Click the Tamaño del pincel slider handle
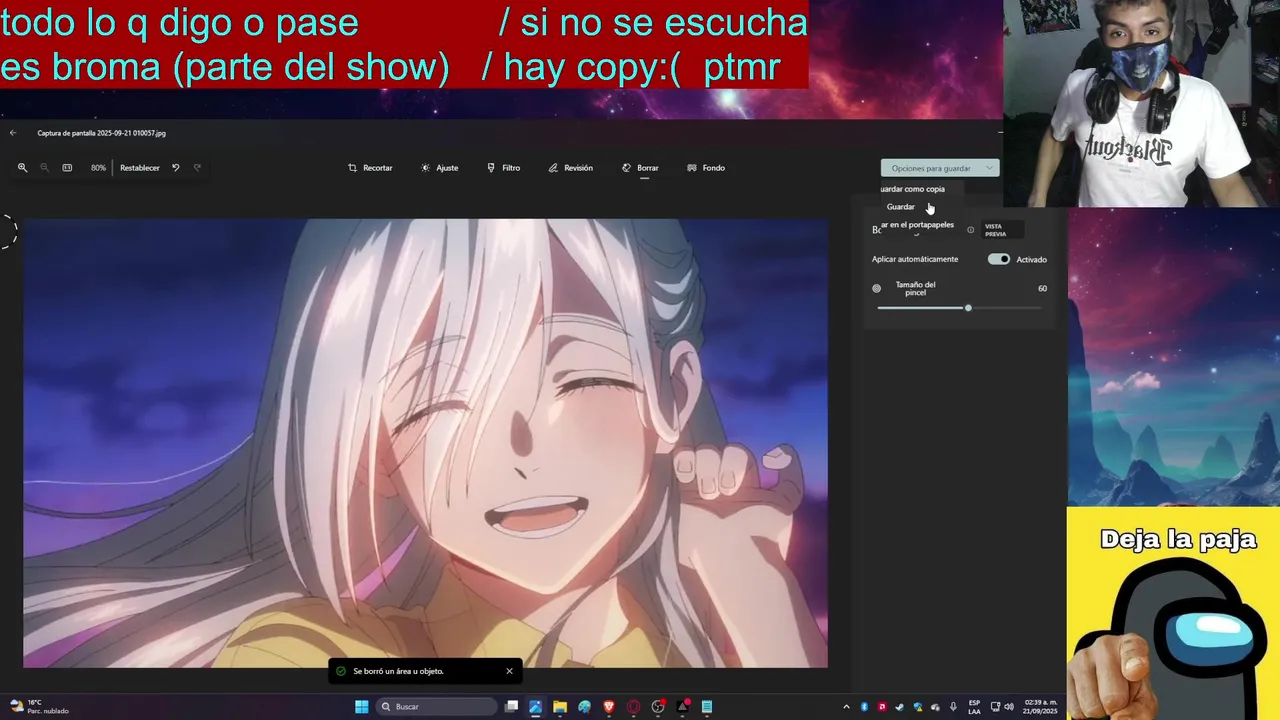Image resolution: width=1280 pixels, height=720 pixels. [968, 308]
